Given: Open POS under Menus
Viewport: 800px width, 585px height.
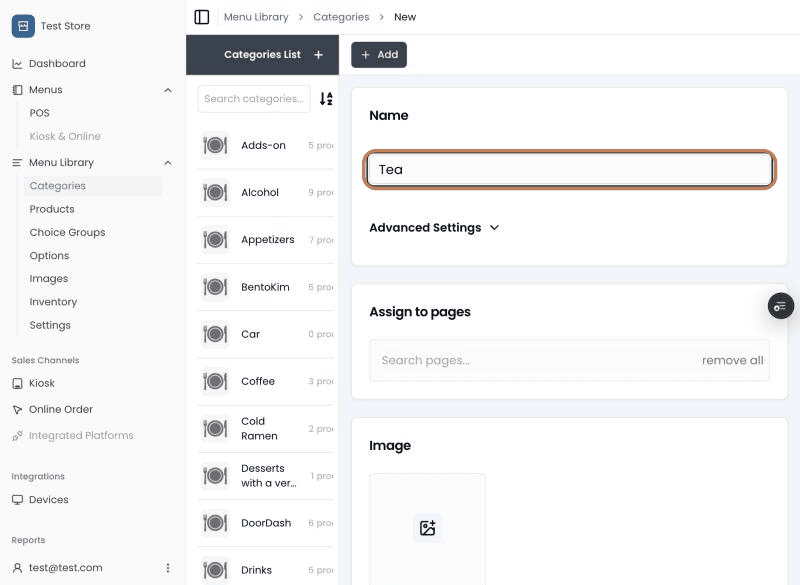Looking at the screenshot, I should (39, 113).
